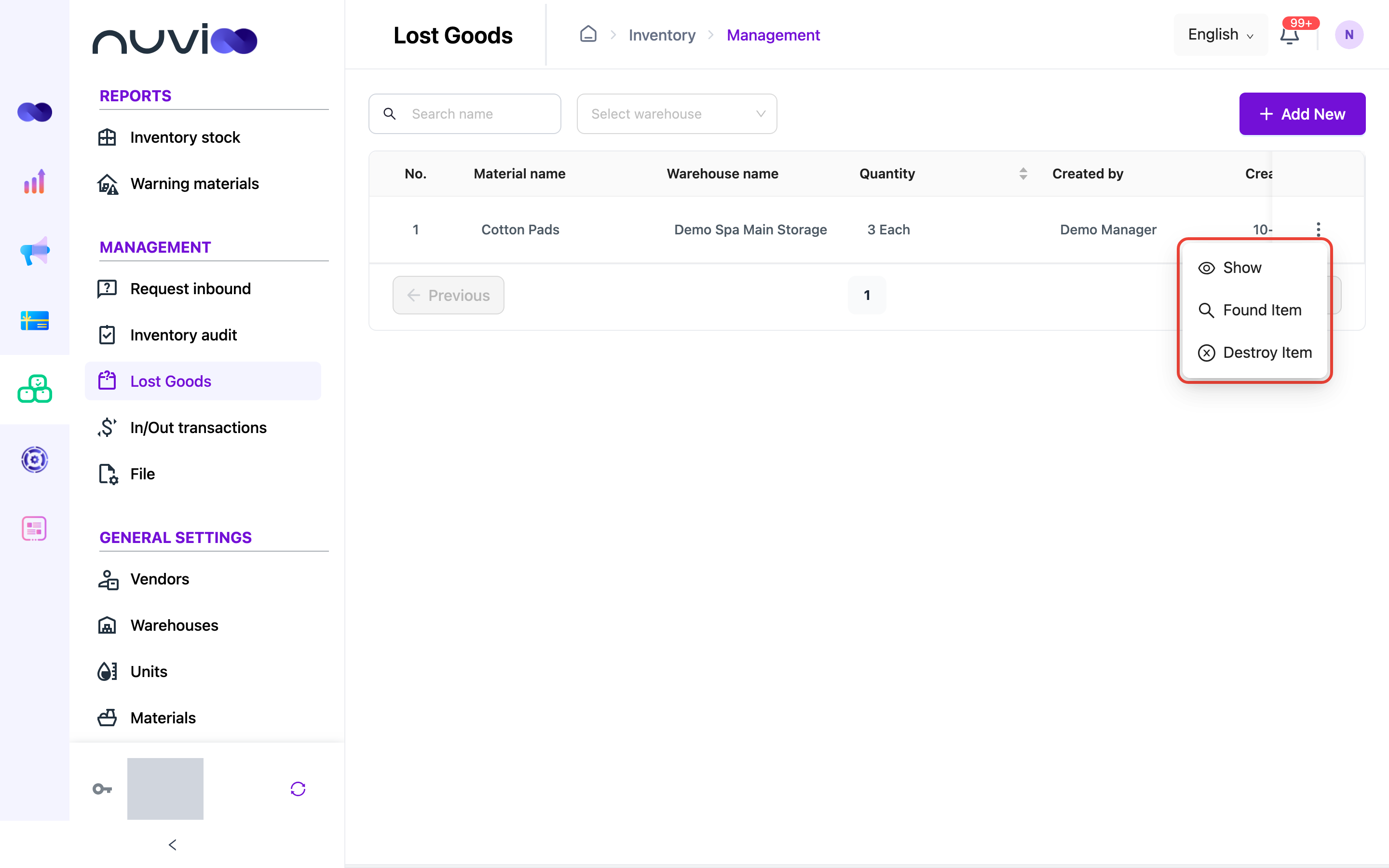Viewport: 1389px width, 868px height.
Task: Toggle Quantity column sort arrows
Action: tap(1023, 174)
